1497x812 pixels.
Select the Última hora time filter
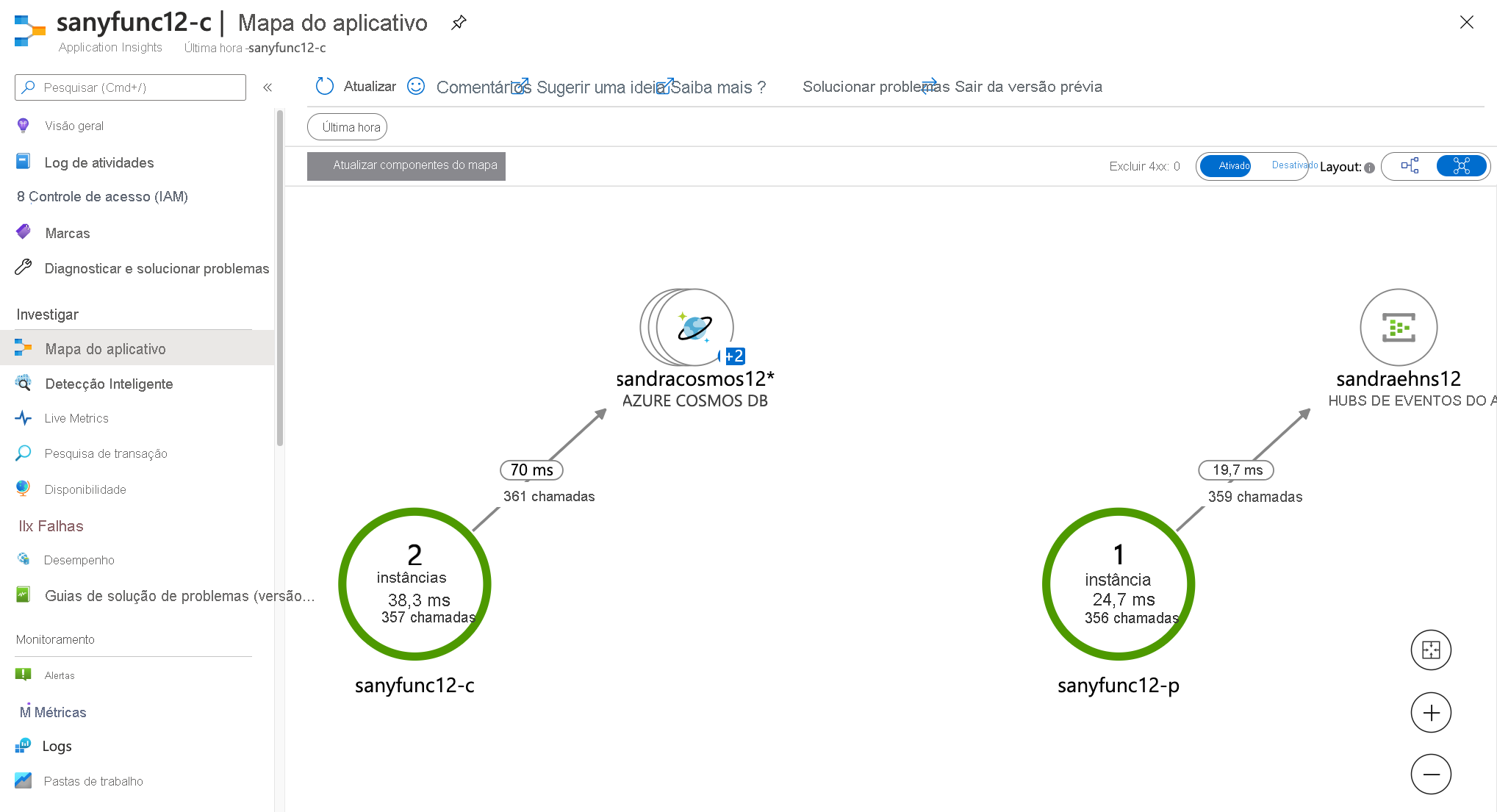click(x=350, y=127)
